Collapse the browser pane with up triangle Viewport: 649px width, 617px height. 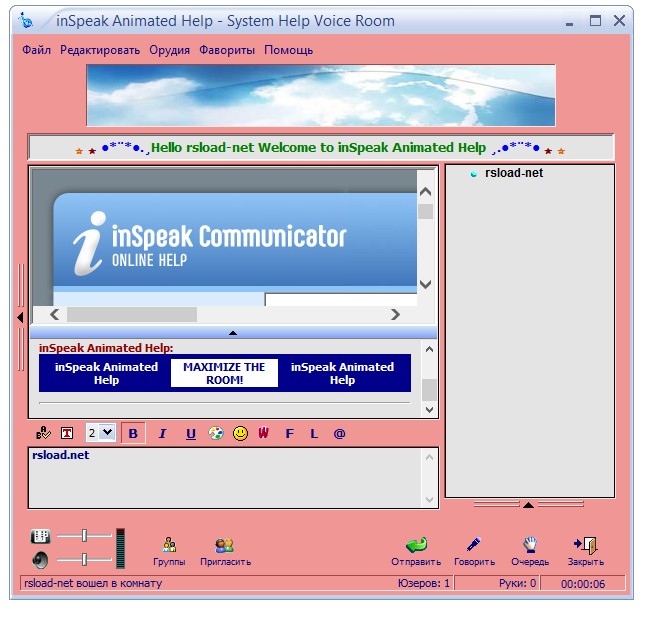click(x=233, y=333)
